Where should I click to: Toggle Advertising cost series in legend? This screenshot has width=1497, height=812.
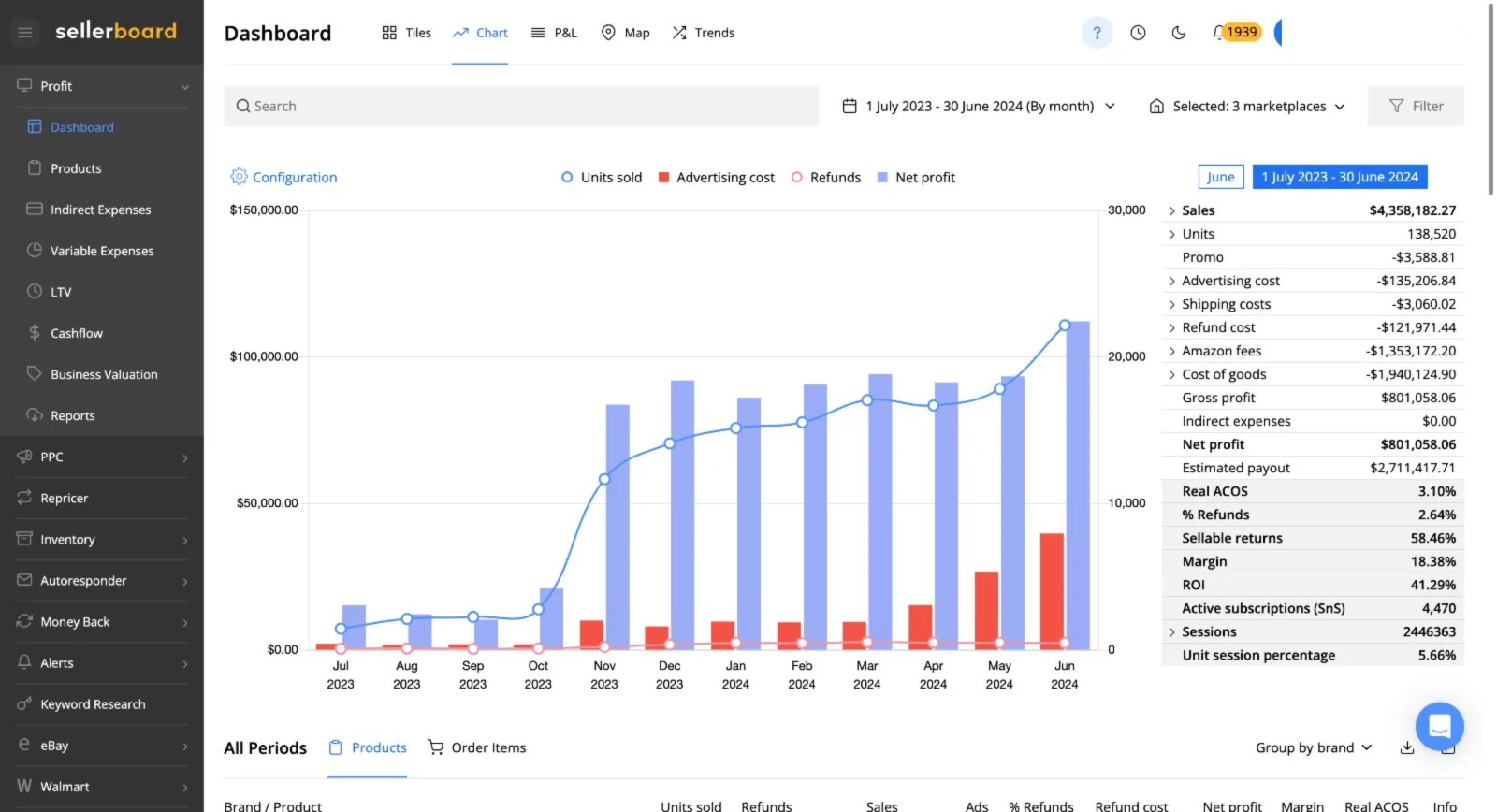tap(716, 178)
